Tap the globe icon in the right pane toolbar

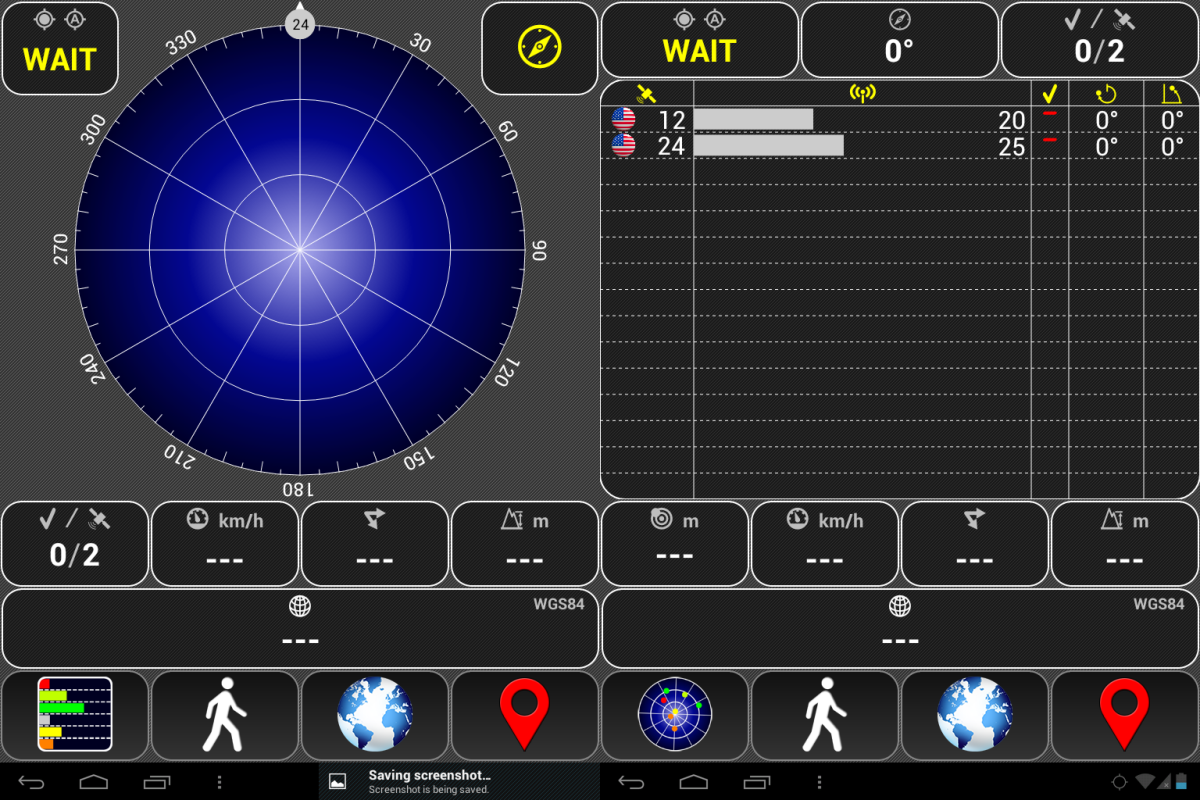[x=974, y=714]
